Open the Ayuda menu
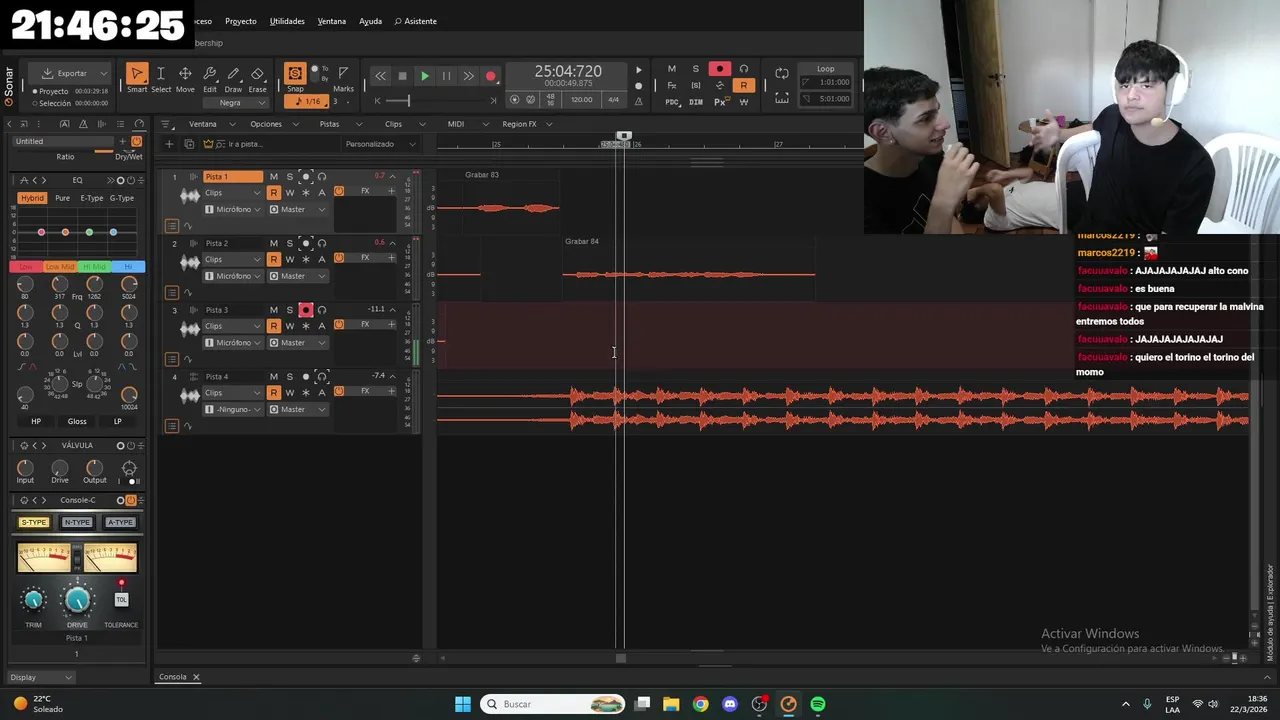1280x720 pixels. [x=370, y=21]
